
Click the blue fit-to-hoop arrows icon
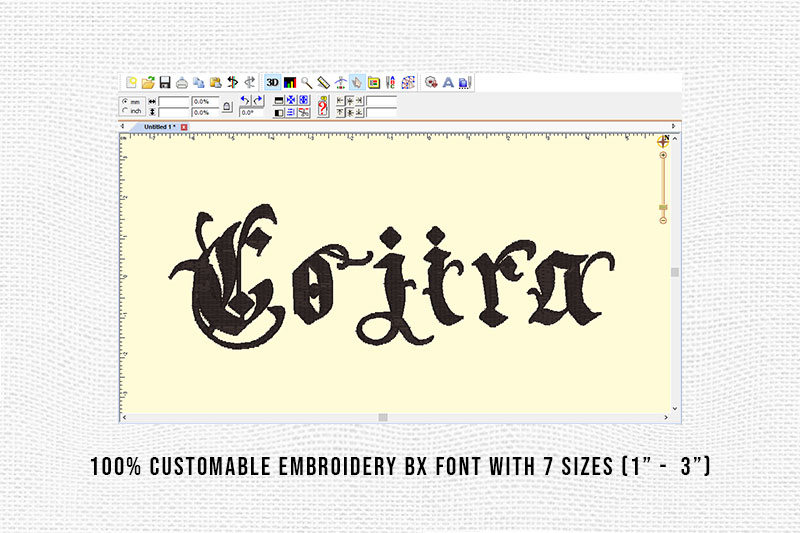pos(303,100)
